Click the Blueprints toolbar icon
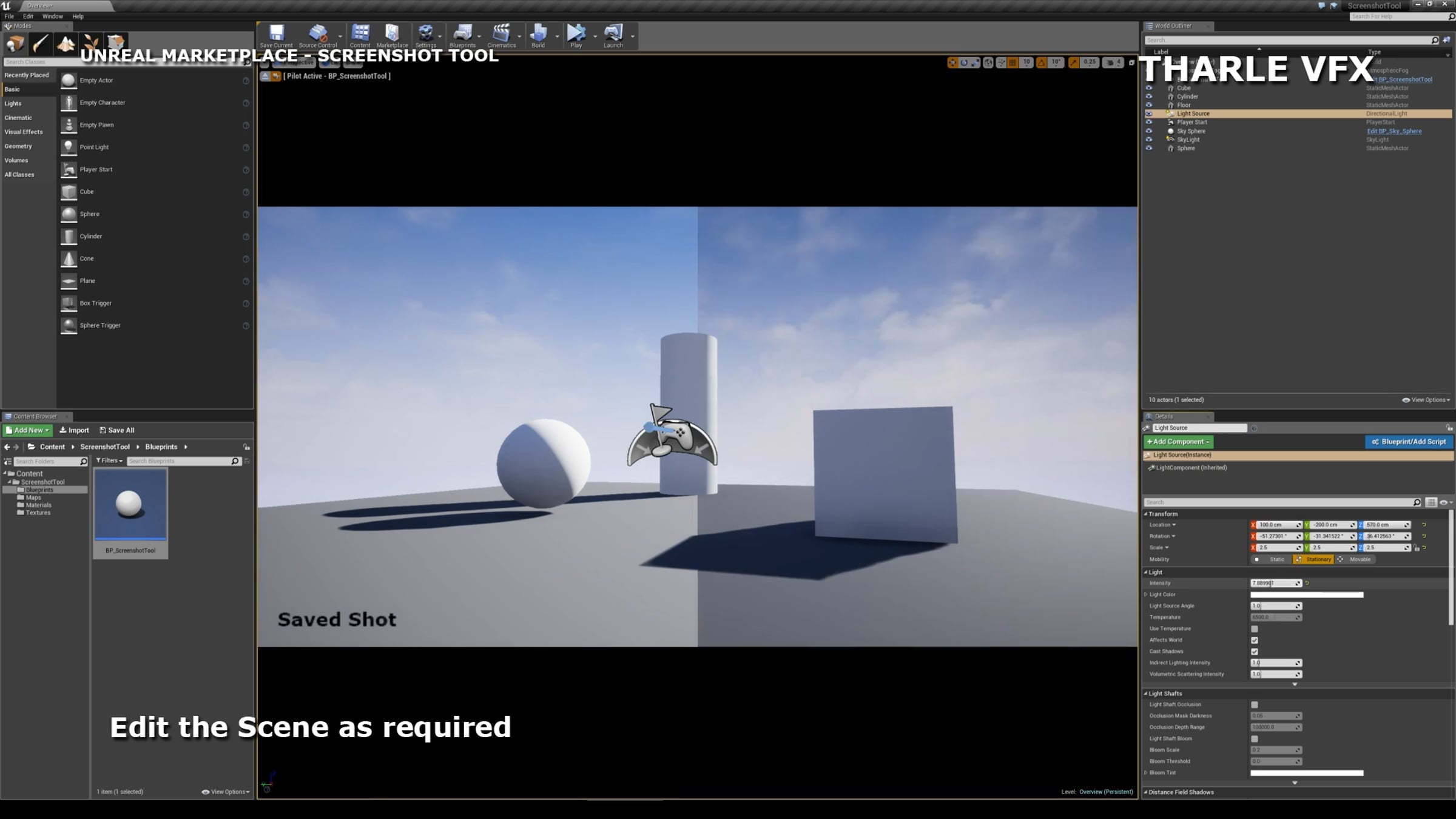This screenshot has height=819, width=1456. tap(462, 35)
